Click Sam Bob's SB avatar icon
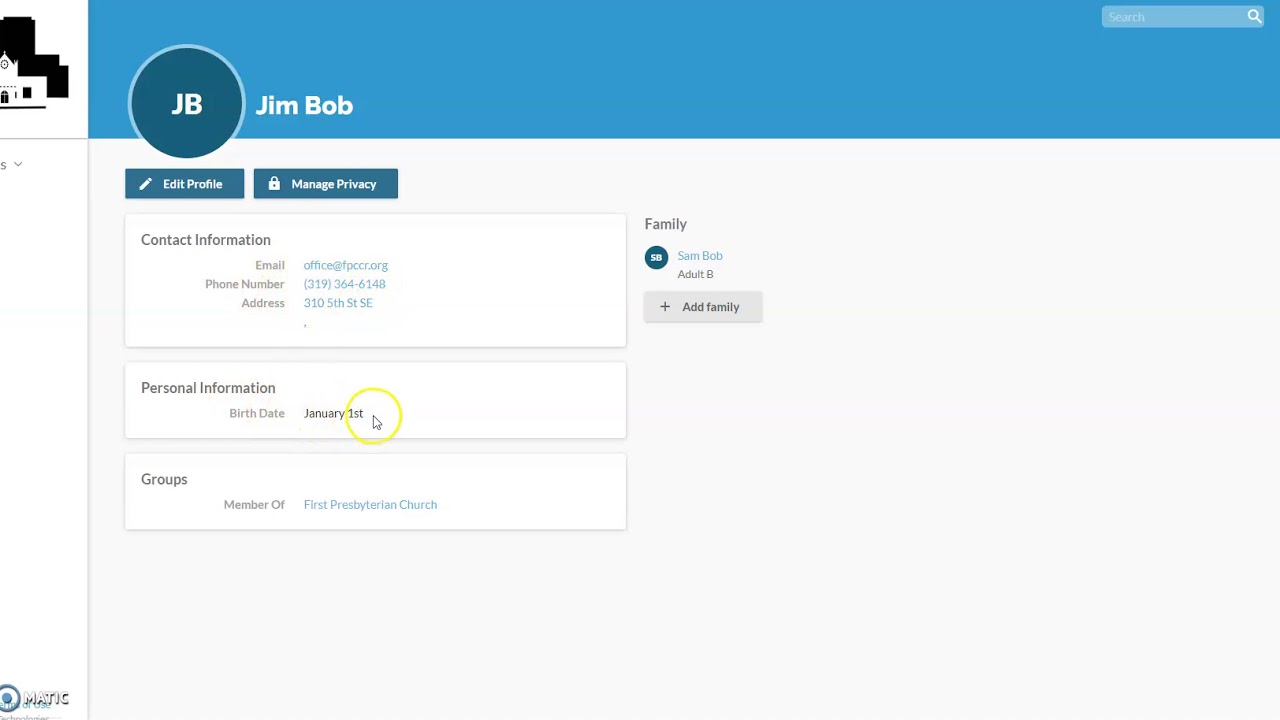Screen dimensions: 1280x720 (x=656, y=257)
